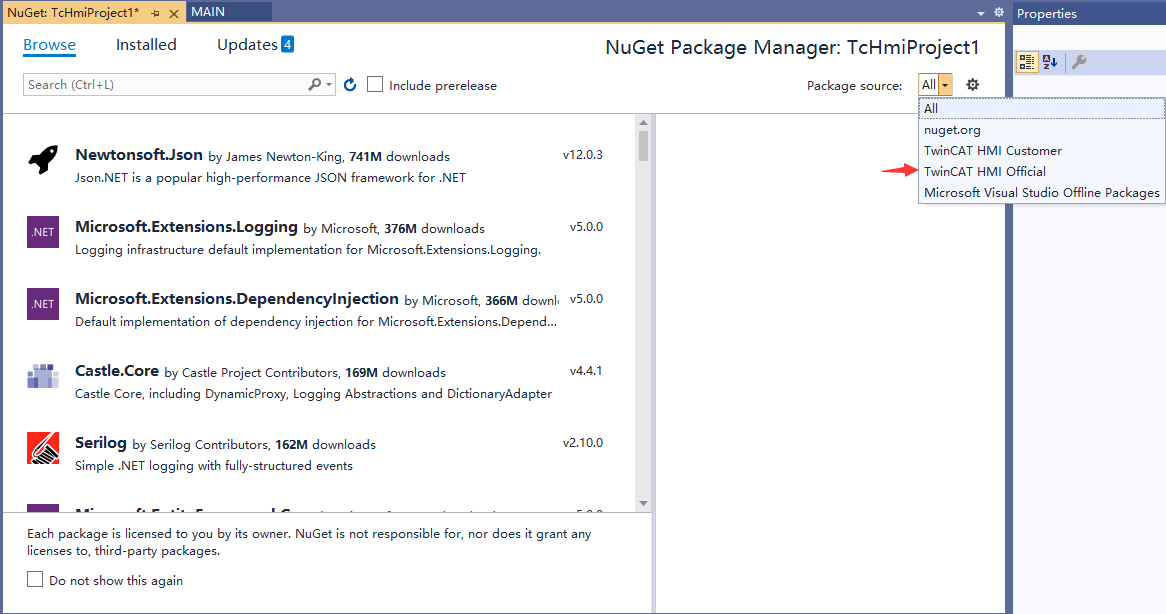
Task: Open the Updates tab
Action: tap(247, 45)
